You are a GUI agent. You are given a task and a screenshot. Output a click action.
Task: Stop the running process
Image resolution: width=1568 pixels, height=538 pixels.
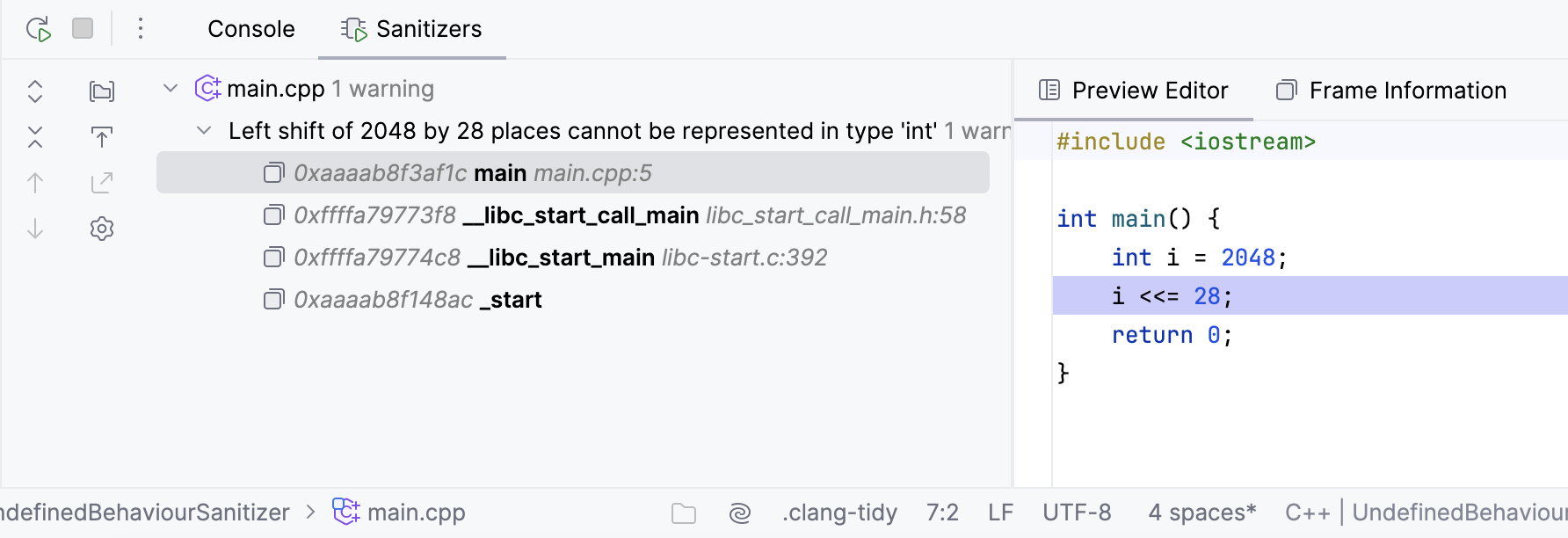click(83, 29)
